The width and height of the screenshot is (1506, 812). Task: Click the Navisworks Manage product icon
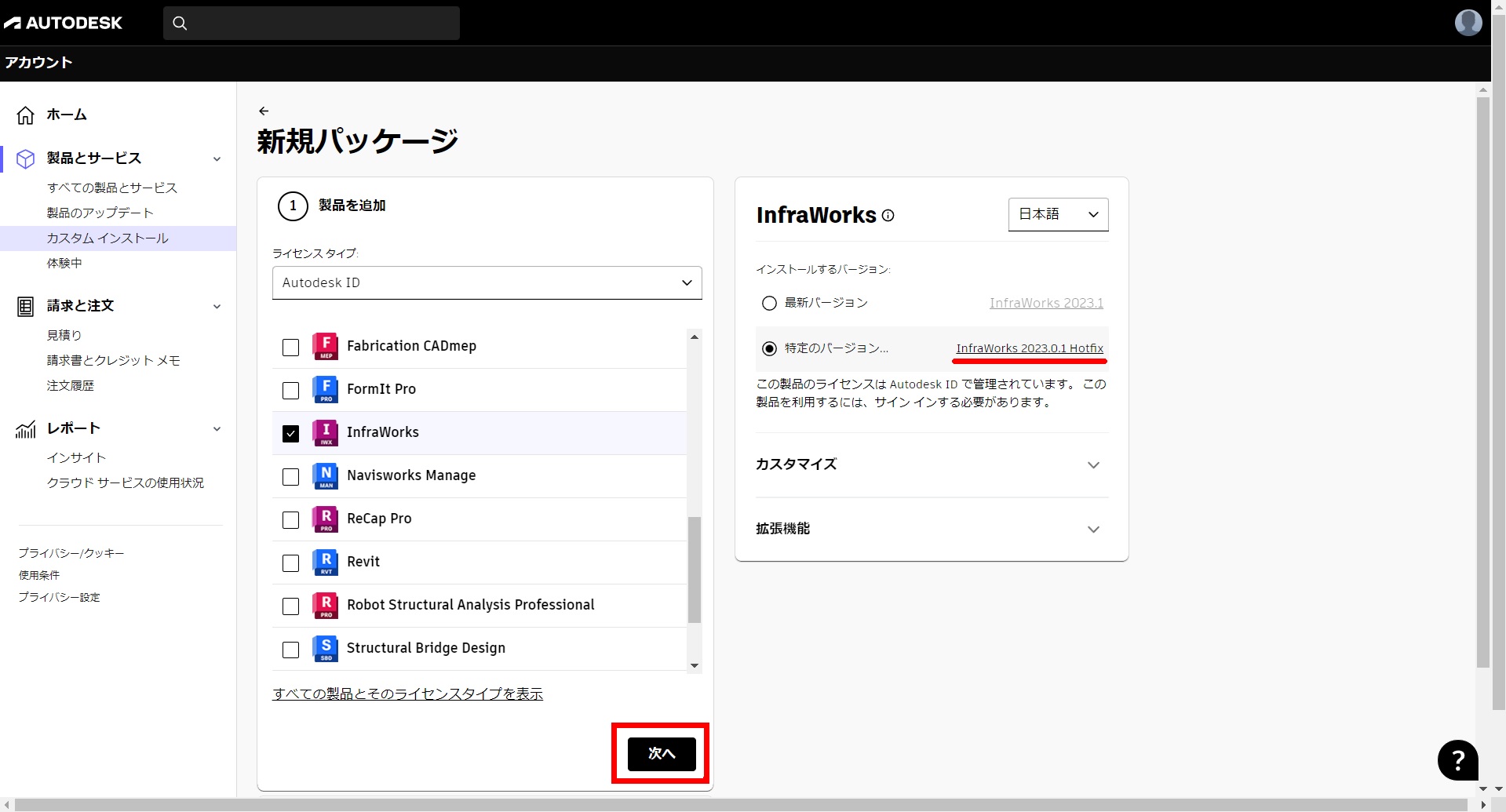pos(325,475)
